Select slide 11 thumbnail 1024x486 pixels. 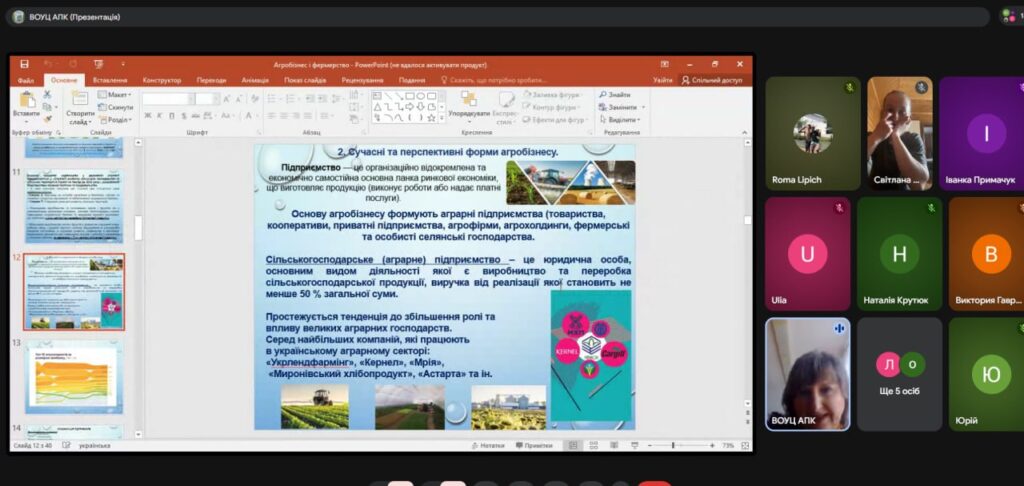tap(74, 206)
